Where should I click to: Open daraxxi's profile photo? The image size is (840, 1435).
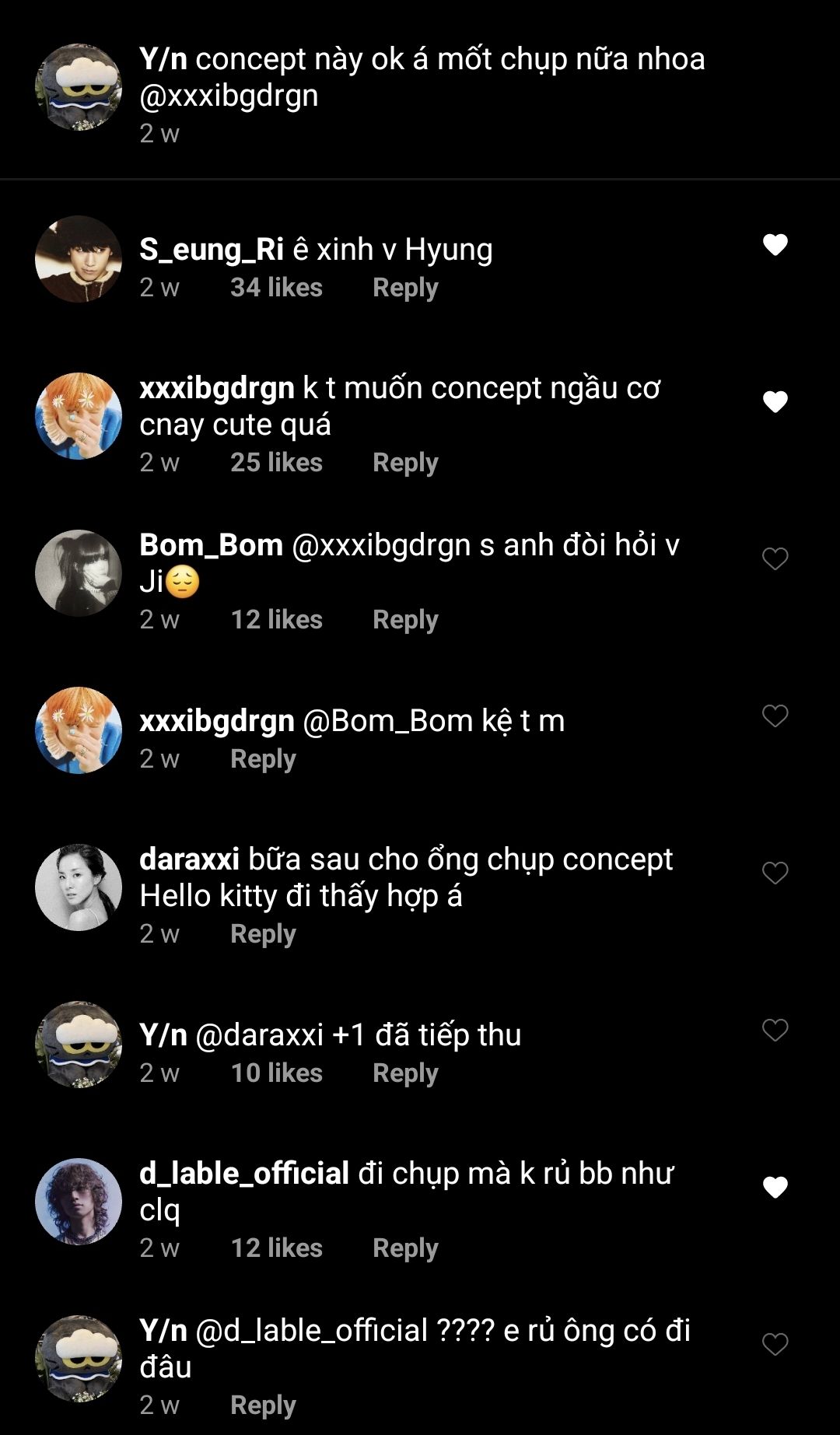(x=79, y=887)
